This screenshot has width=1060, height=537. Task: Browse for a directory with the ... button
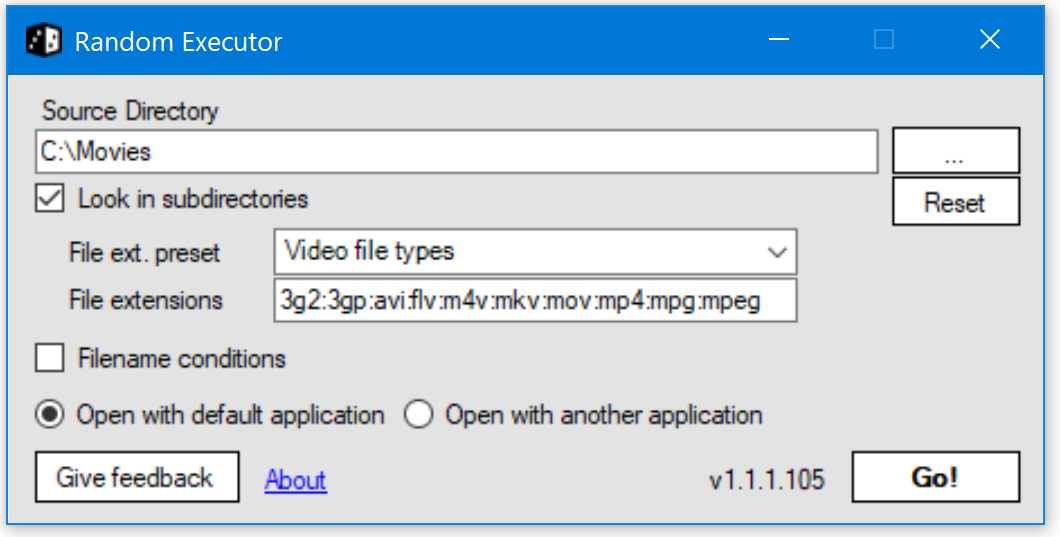coord(956,151)
